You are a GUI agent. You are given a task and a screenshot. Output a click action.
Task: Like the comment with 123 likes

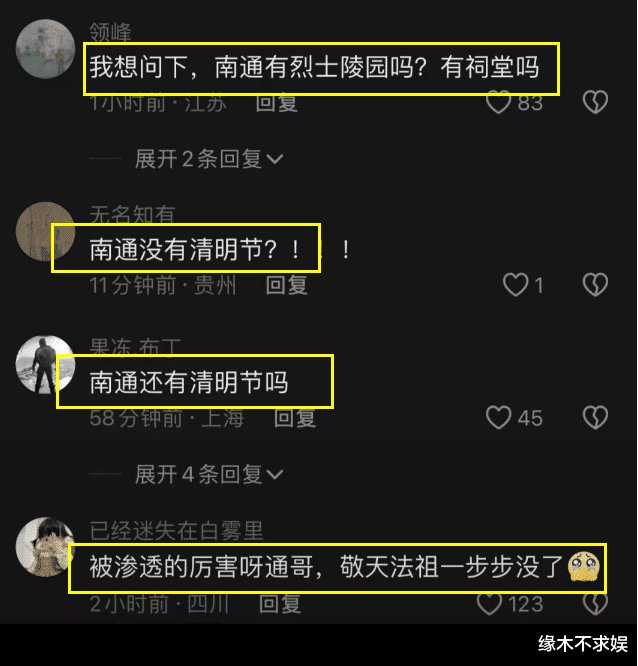coord(489,604)
